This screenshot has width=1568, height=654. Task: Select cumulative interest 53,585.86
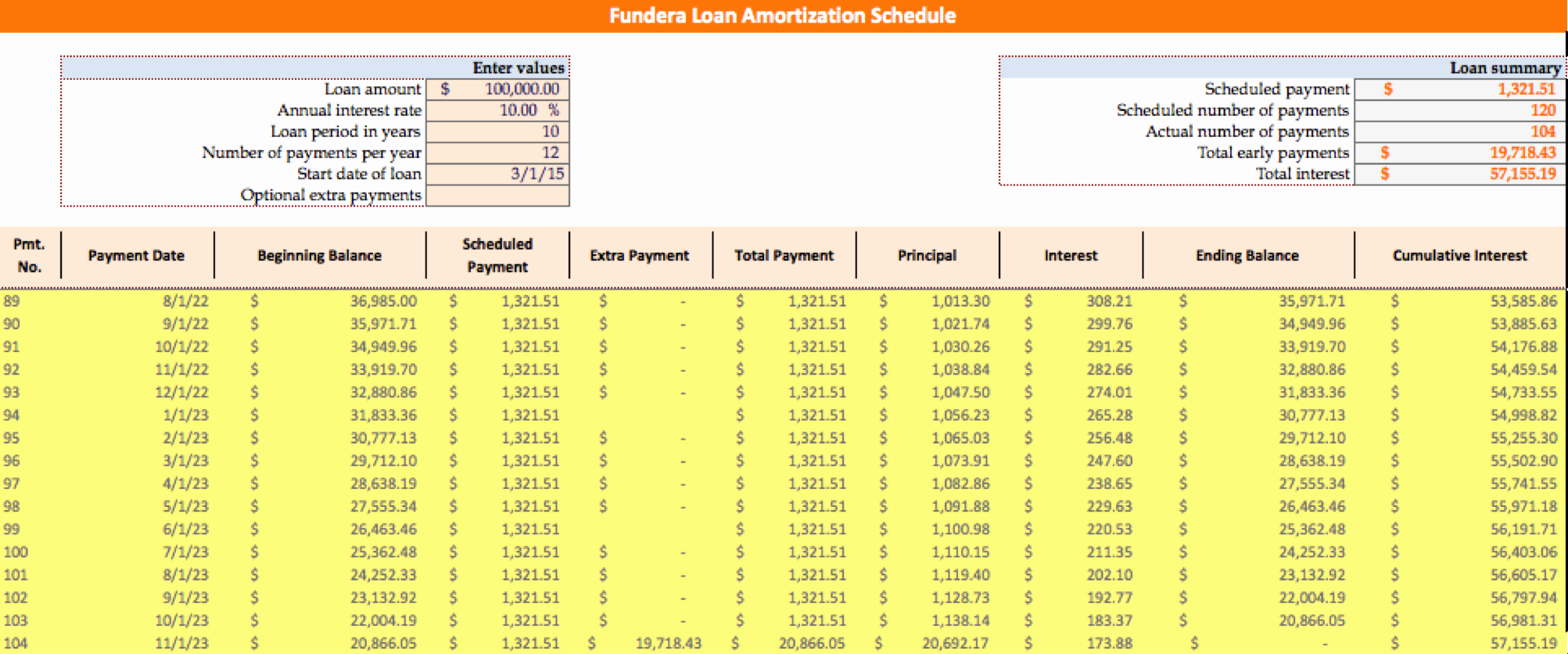1523,301
